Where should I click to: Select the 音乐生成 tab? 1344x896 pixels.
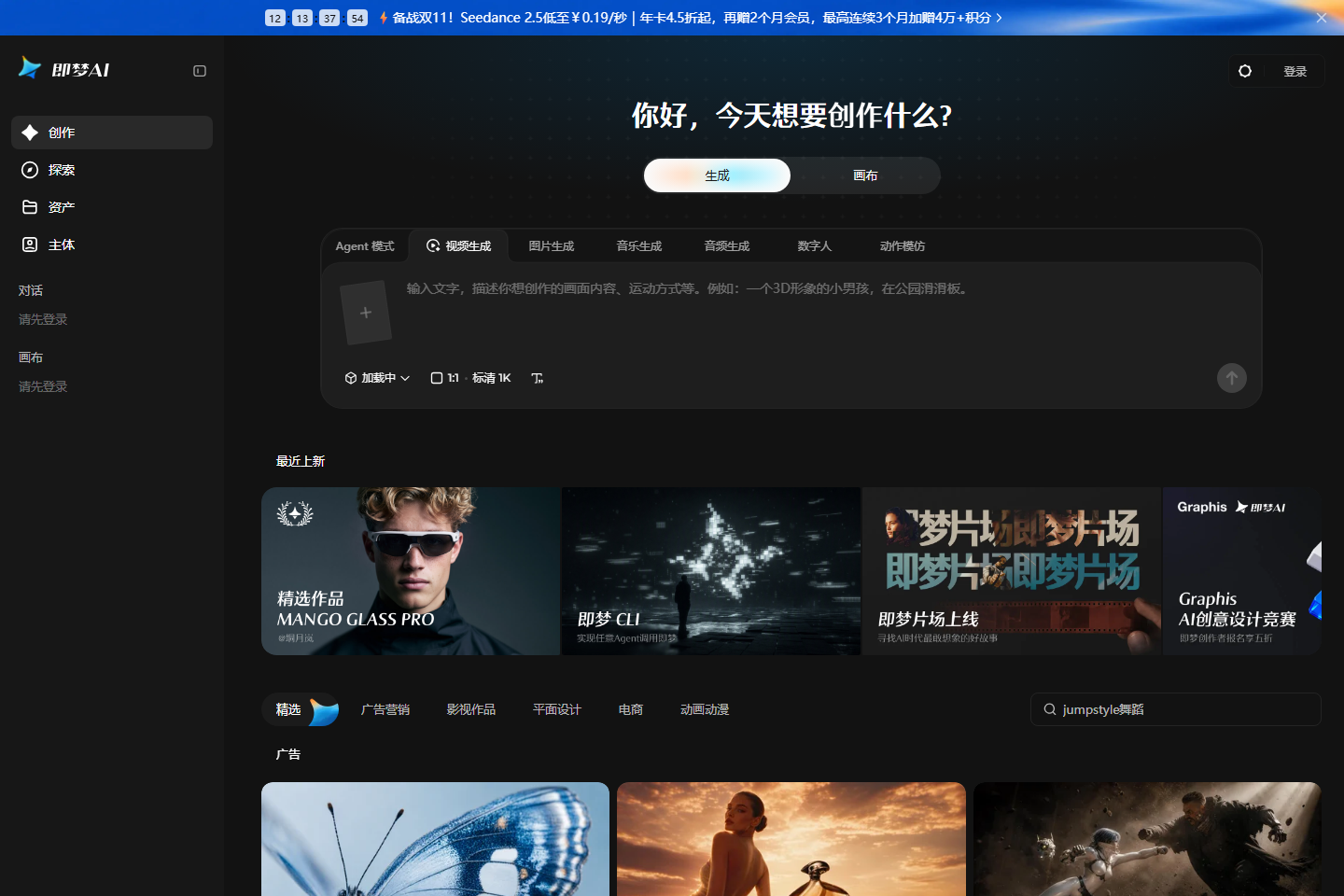click(639, 246)
